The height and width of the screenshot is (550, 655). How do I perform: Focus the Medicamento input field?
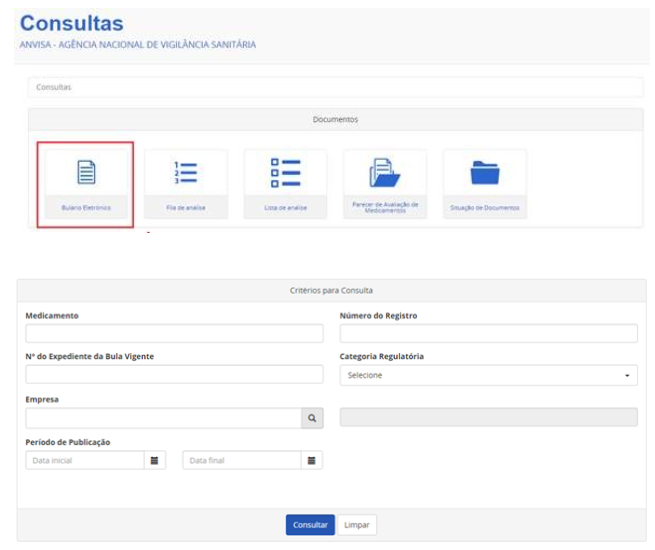174,333
